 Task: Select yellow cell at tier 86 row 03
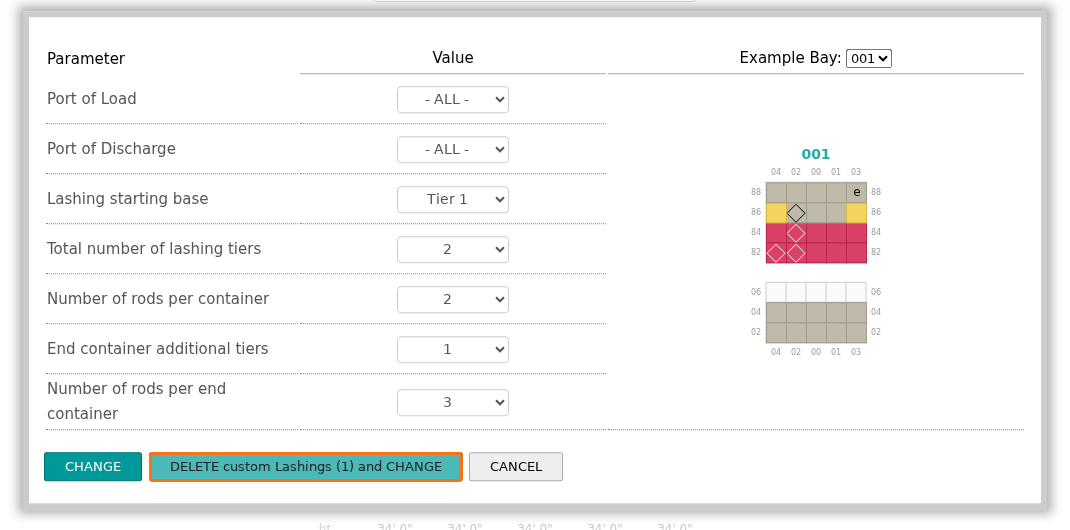856,213
